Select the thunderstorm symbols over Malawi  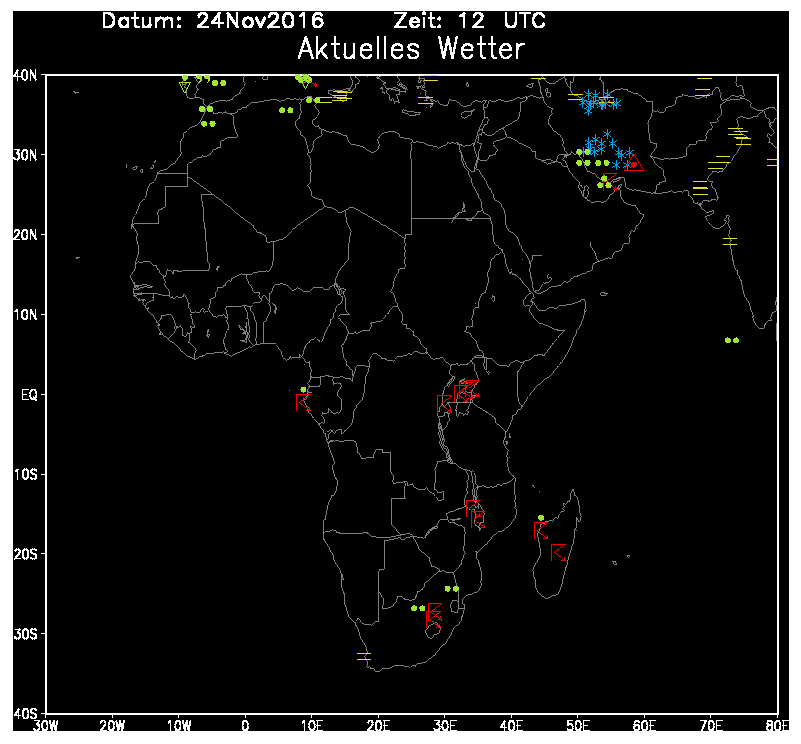pyautogui.click(x=475, y=512)
